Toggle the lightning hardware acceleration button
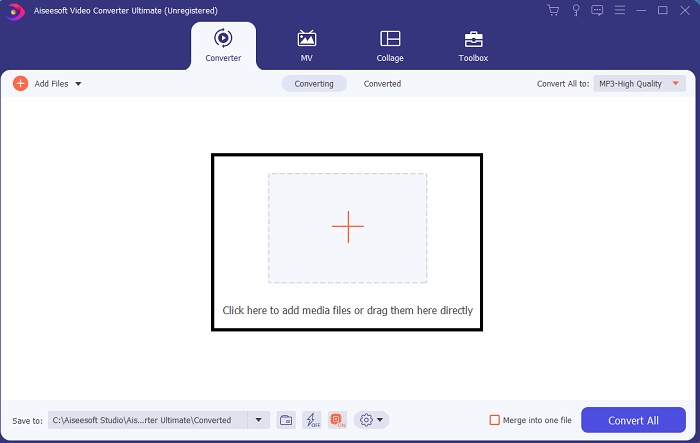 coord(311,420)
